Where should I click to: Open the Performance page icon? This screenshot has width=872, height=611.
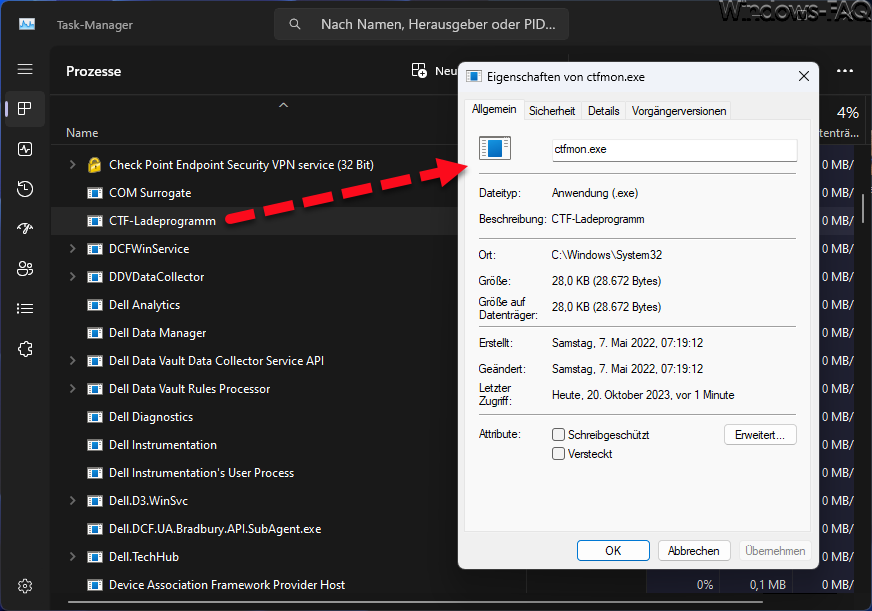(x=25, y=149)
